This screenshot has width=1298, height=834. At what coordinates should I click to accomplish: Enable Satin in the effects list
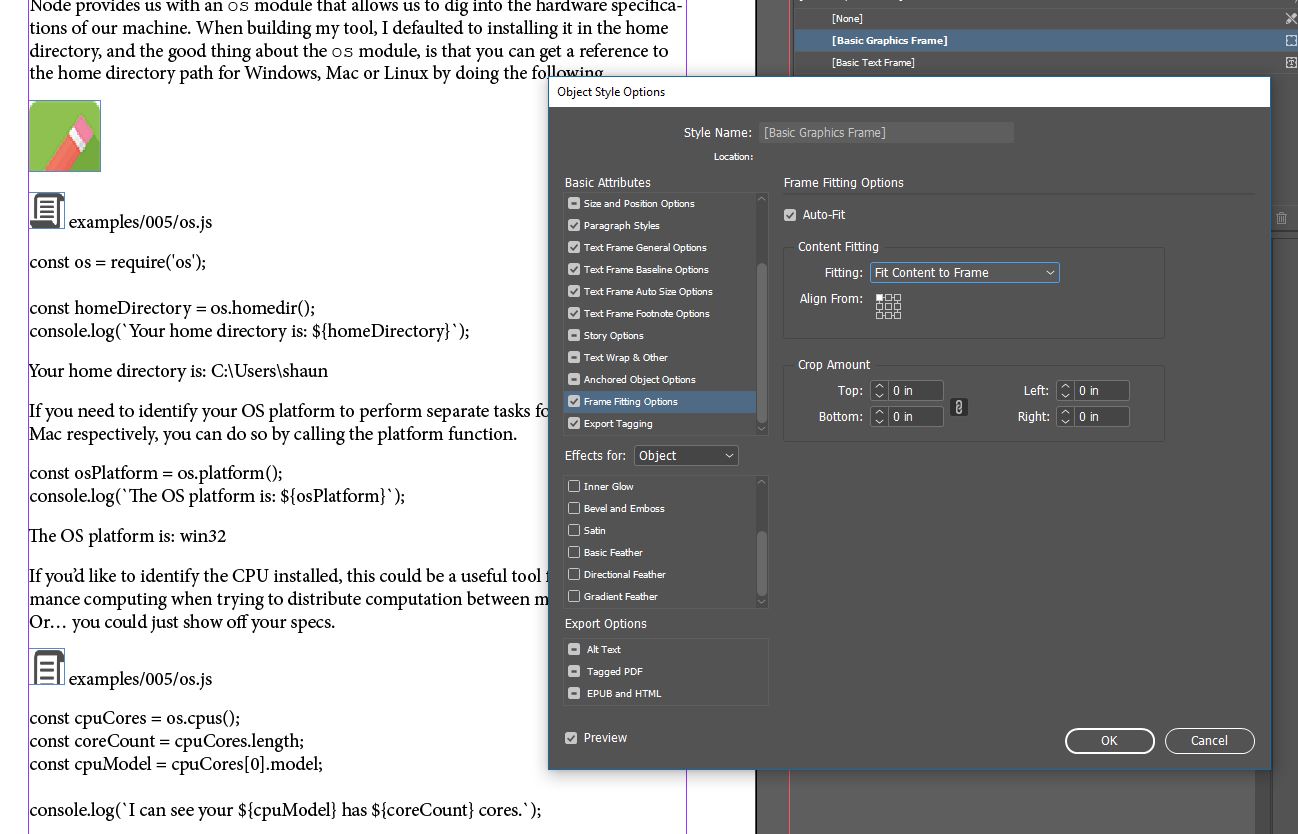(x=573, y=530)
